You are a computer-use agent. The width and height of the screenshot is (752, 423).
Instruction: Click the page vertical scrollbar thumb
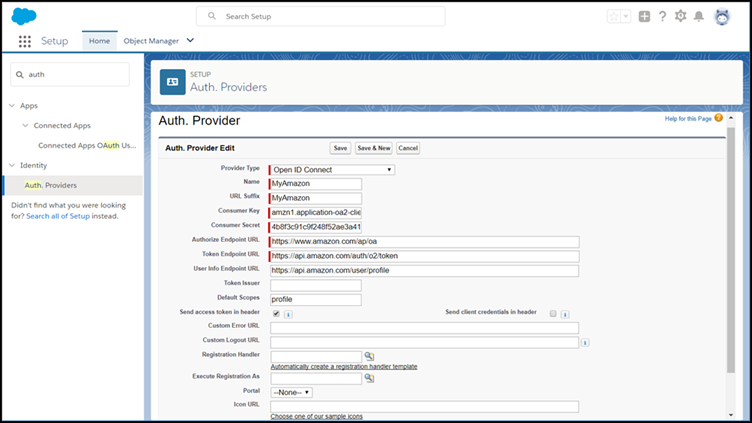pos(731,249)
